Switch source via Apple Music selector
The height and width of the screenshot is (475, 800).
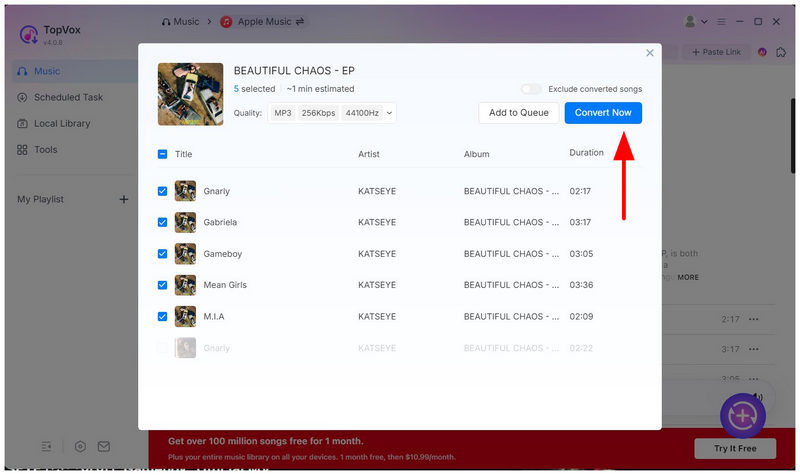point(262,22)
